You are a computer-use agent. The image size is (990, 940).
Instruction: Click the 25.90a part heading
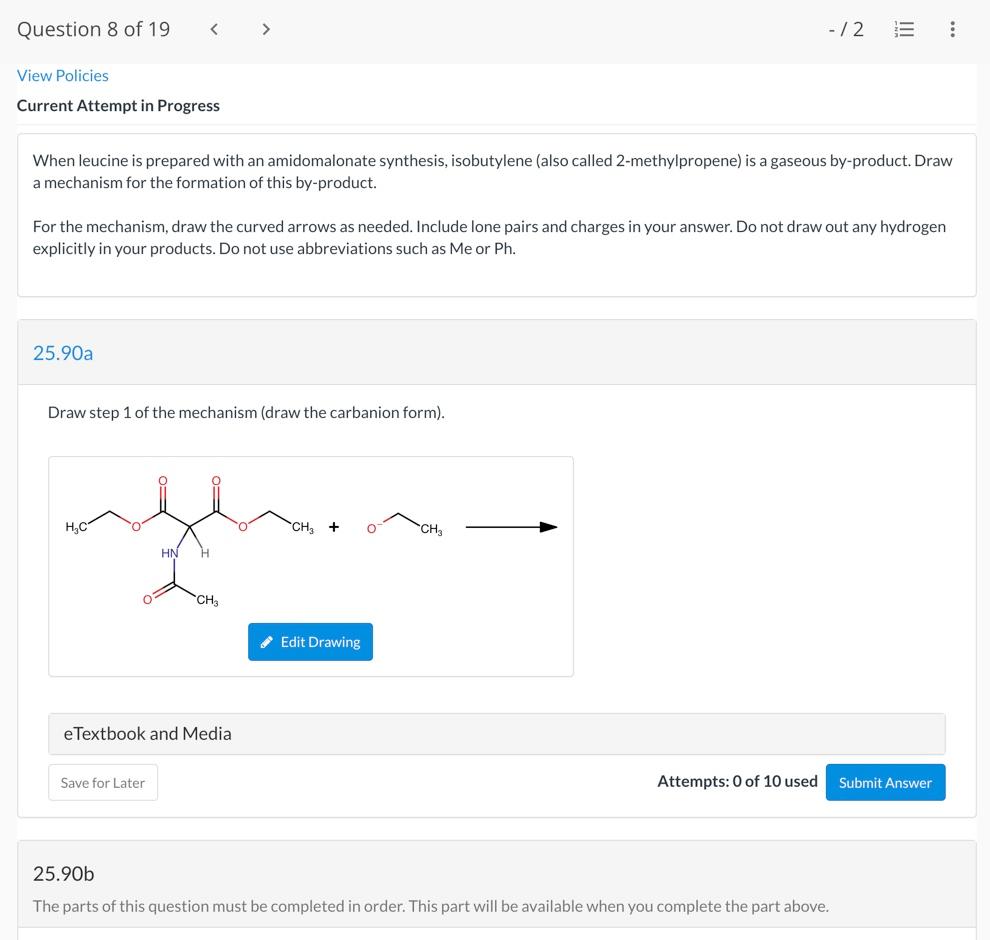click(63, 353)
